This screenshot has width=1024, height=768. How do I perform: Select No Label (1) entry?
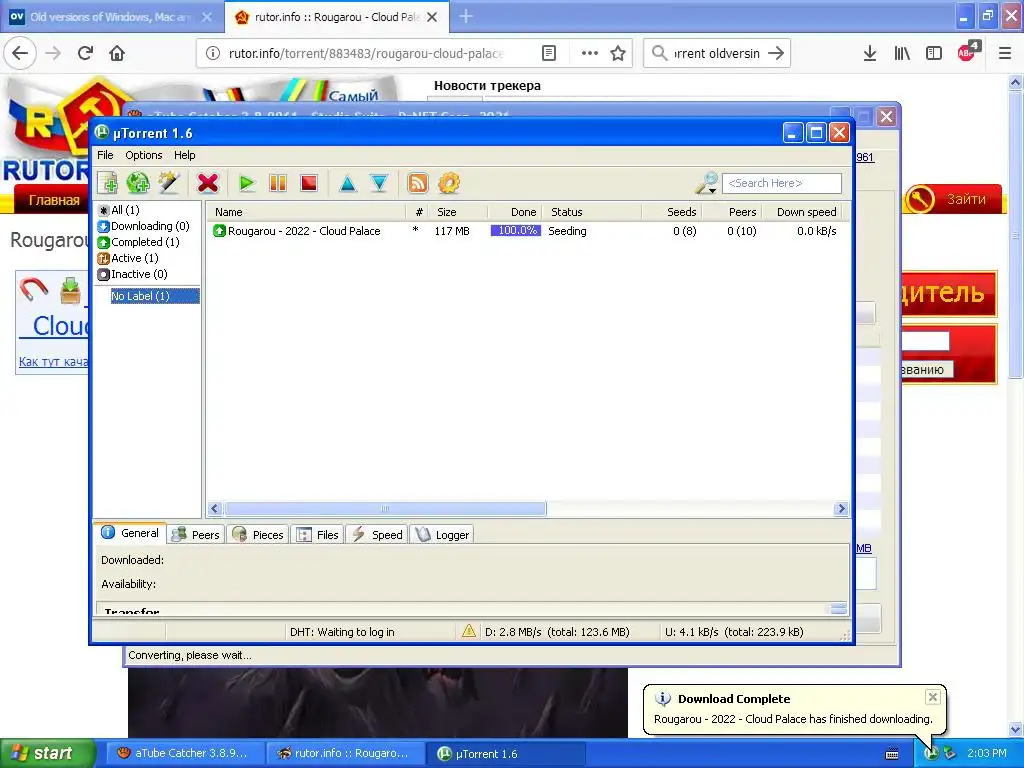coord(154,296)
